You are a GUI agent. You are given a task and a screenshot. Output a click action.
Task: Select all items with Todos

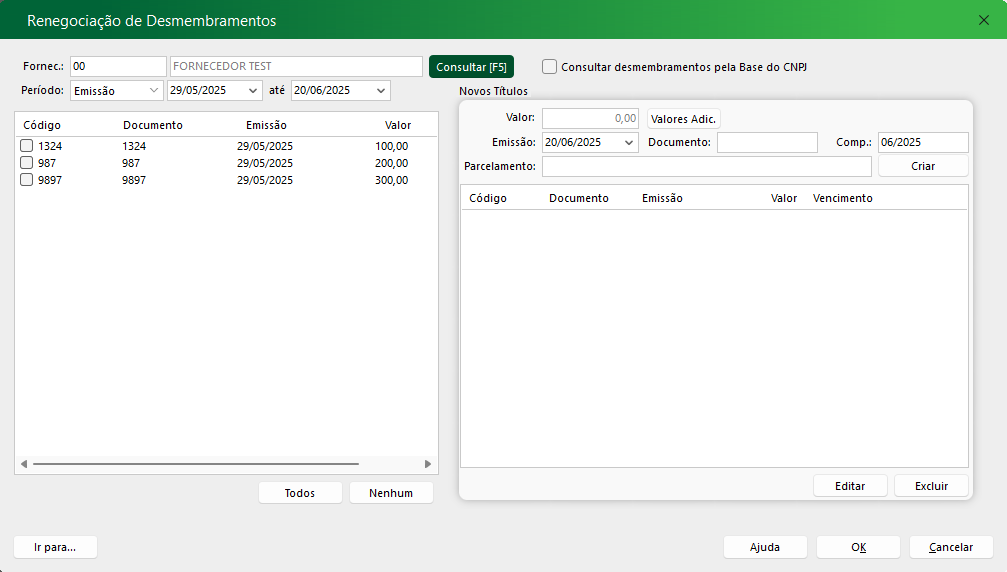(300, 493)
